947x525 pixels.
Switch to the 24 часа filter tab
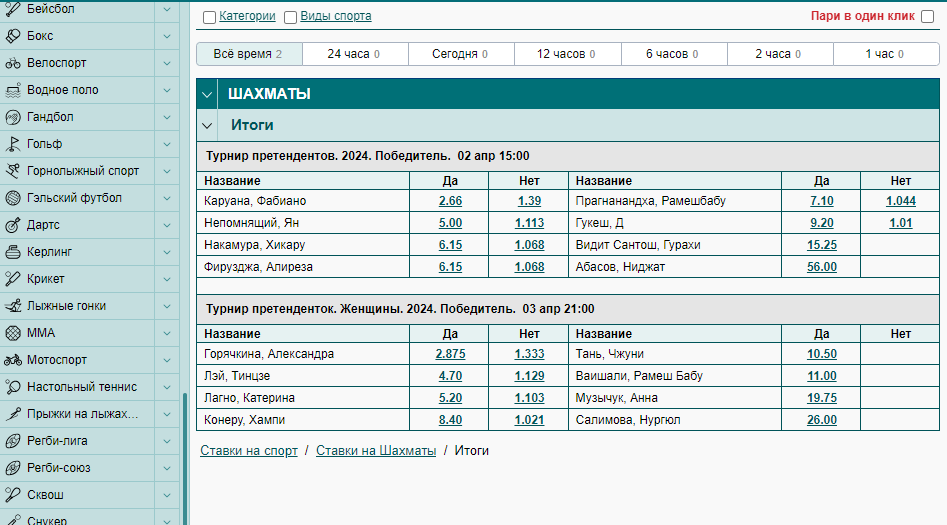(355, 54)
